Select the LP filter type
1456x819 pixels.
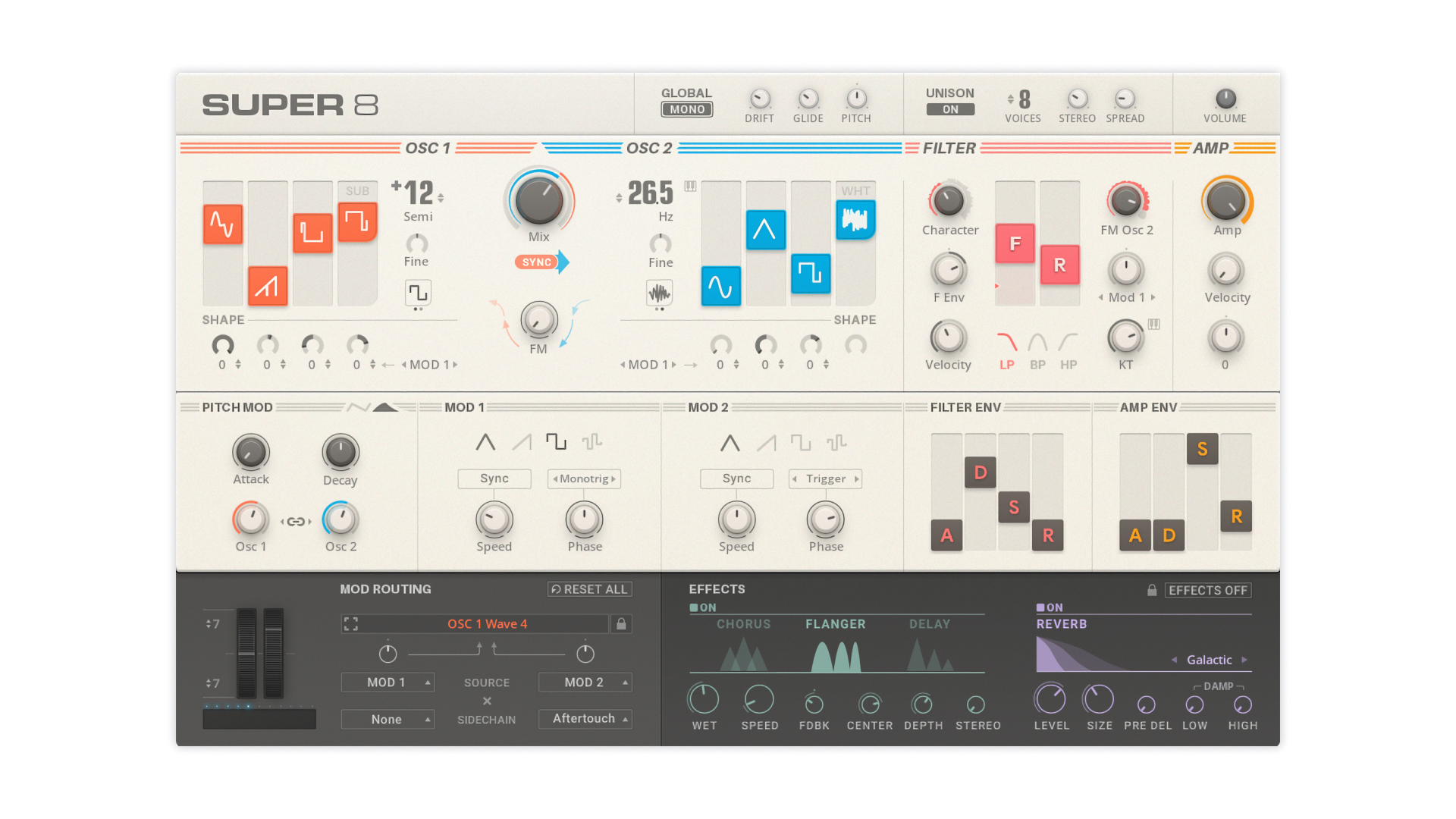pyautogui.click(x=1006, y=351)
